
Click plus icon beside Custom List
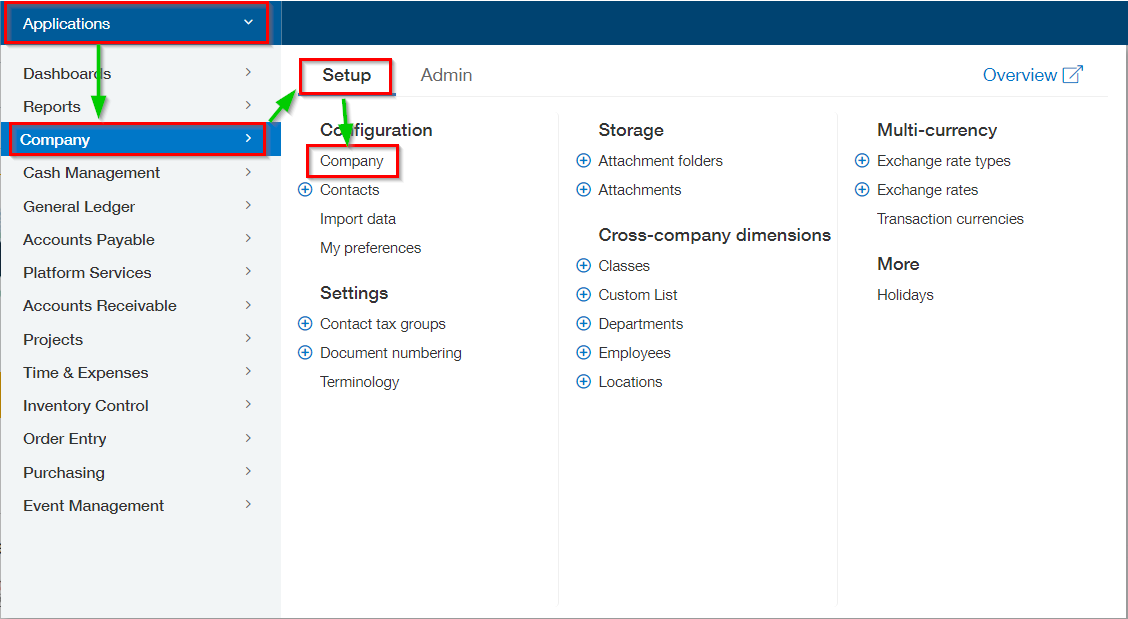pyautogui.click(x=583, y=294)
